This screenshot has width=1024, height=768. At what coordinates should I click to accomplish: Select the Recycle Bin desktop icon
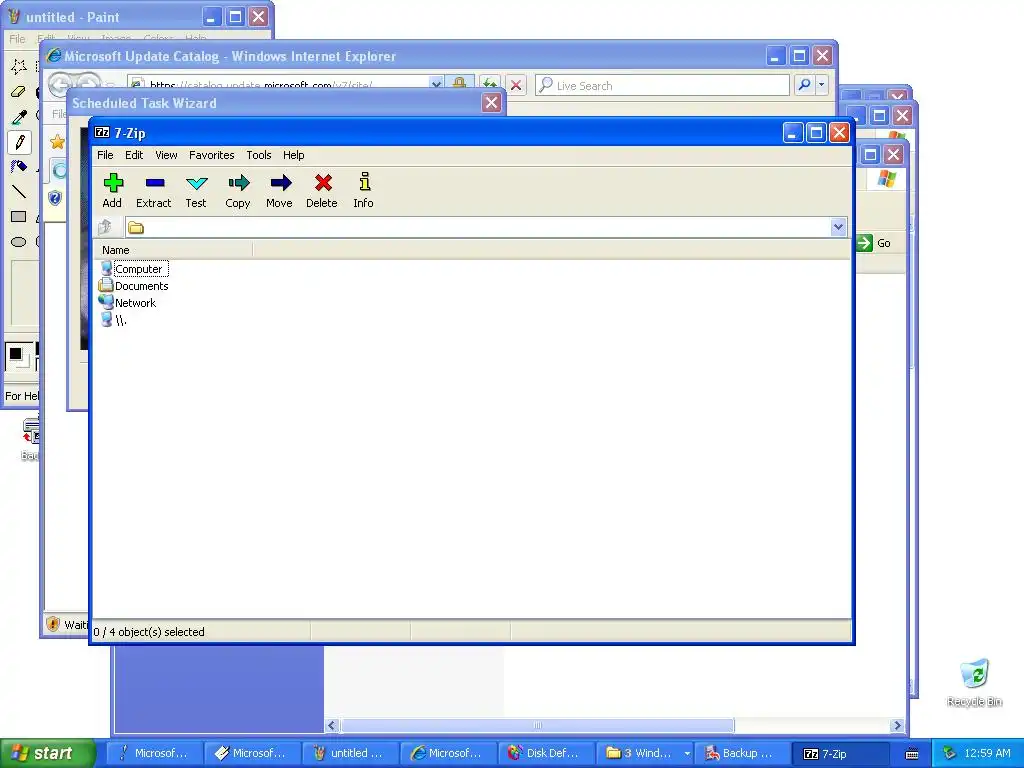point(974,682)
